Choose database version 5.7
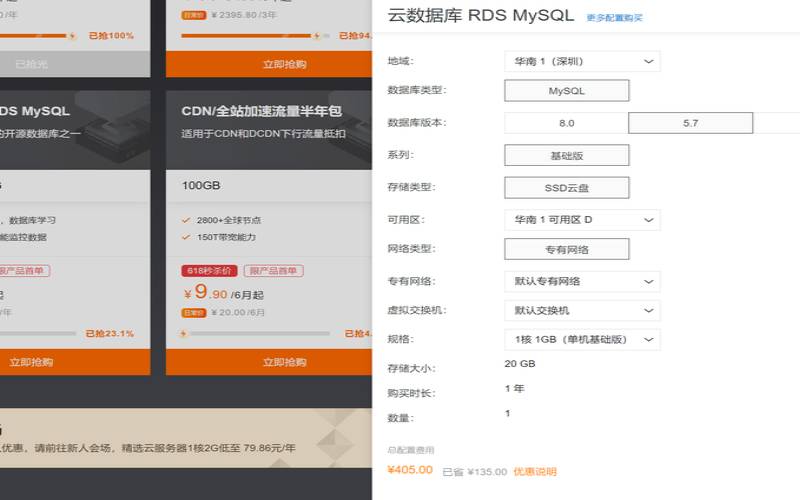This screenshot has height=500, width=800. pos(690,123)
